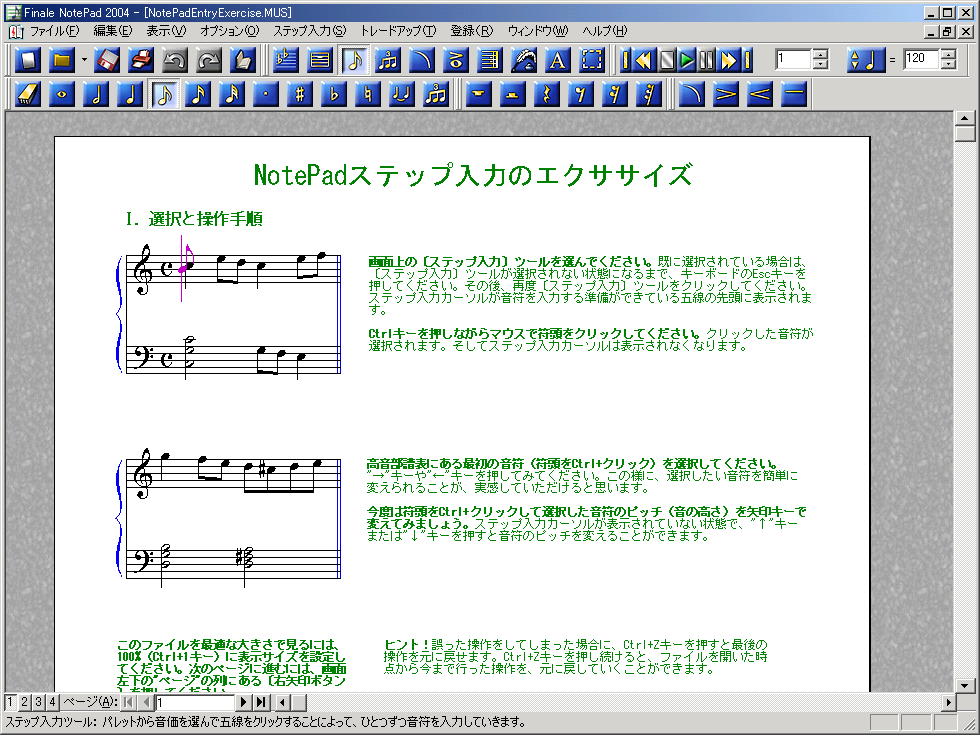The image size is (980, 735).
Task: Select the Lyrics quill tool
Action: coord(523,60)
